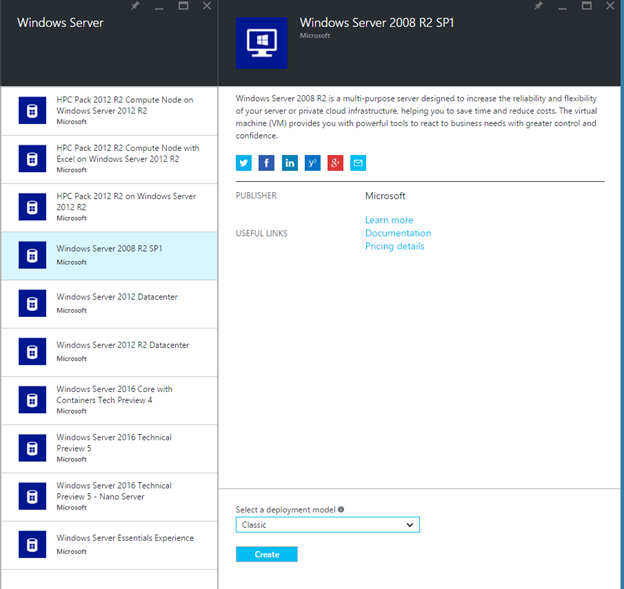Share on LinkedIn icon
The height and width of the screenshot is (589, 624).
[290, 163]
